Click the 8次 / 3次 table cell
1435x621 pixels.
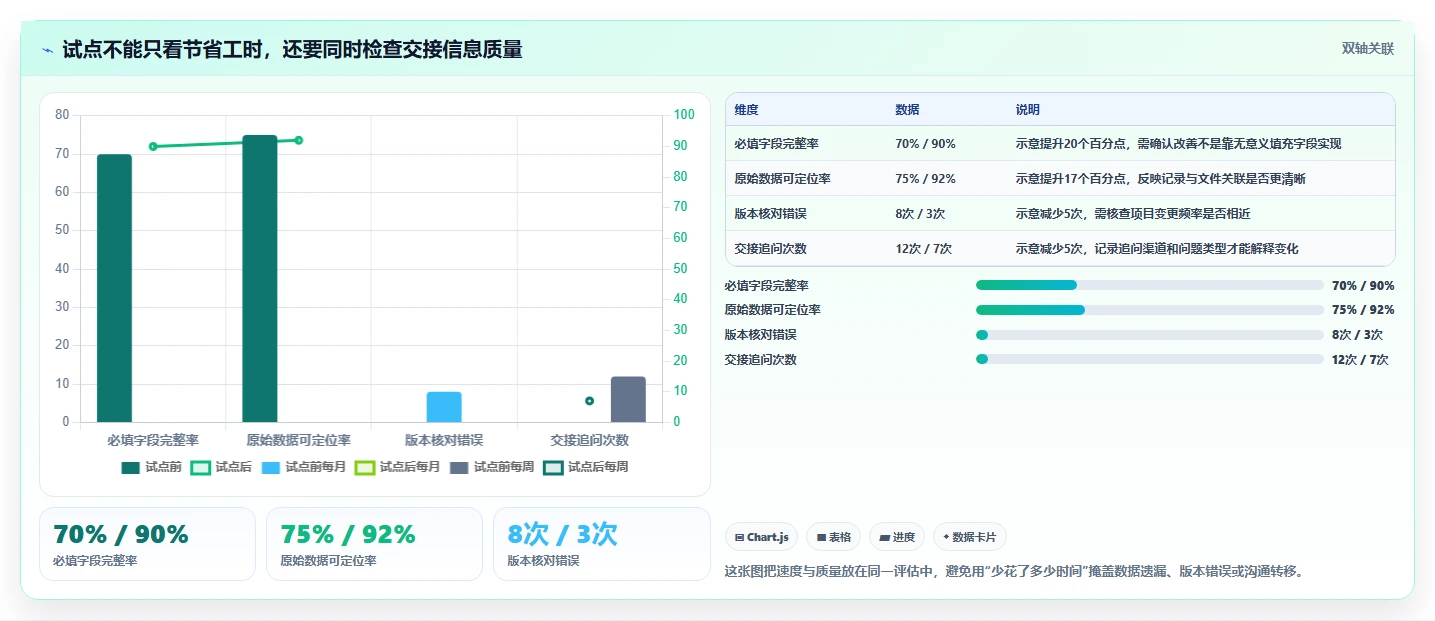[920, 214]
